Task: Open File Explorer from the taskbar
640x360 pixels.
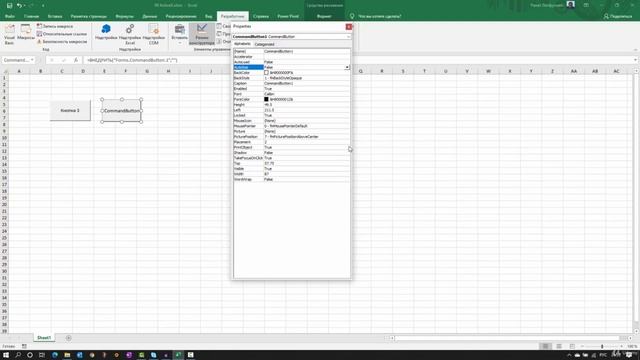Action: 67,355
